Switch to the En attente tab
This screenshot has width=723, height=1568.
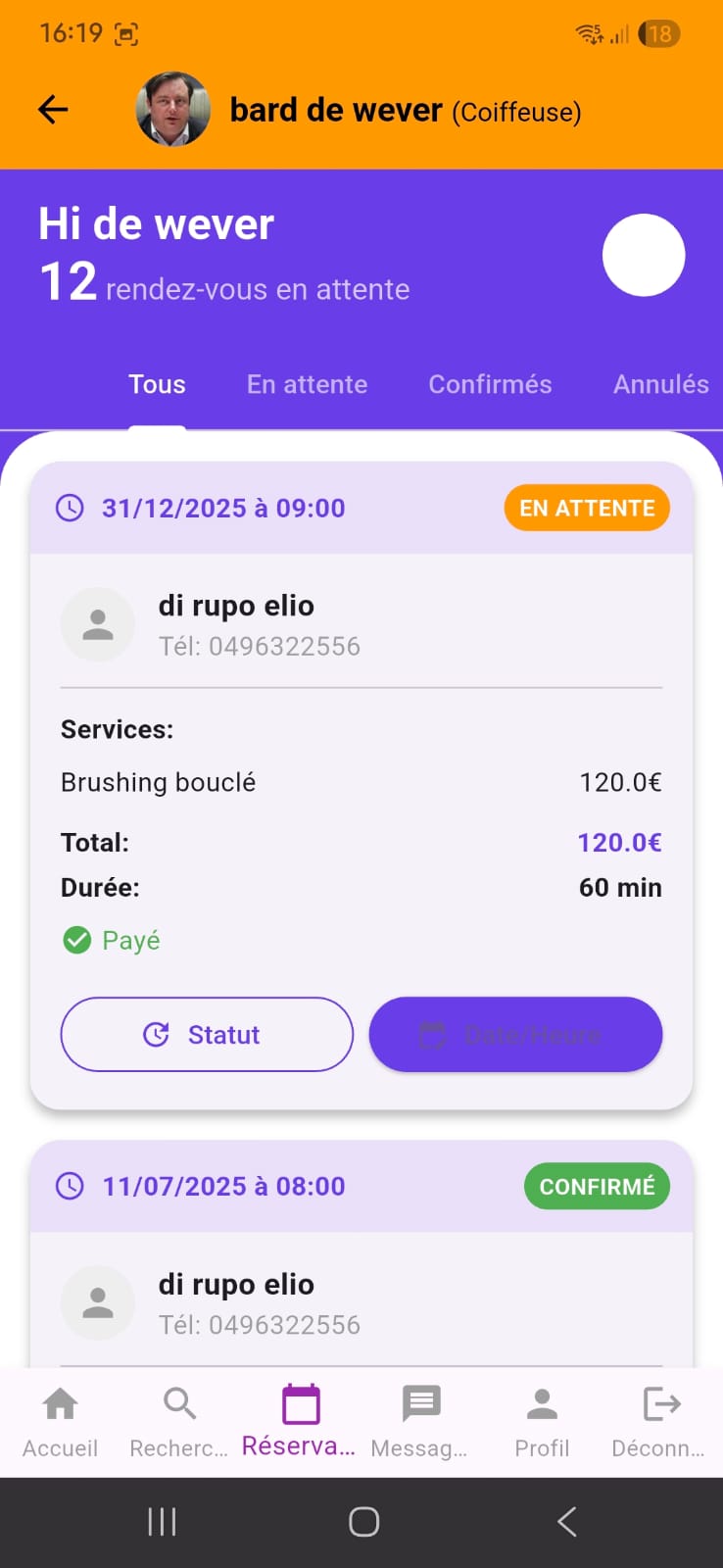(x=307, y=384)
